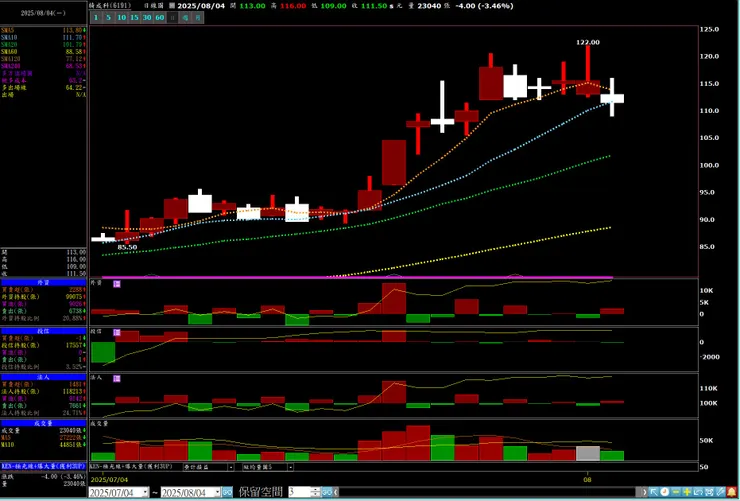
Task: Click the 85.50 low price label on chart
Action: (127, 247)
